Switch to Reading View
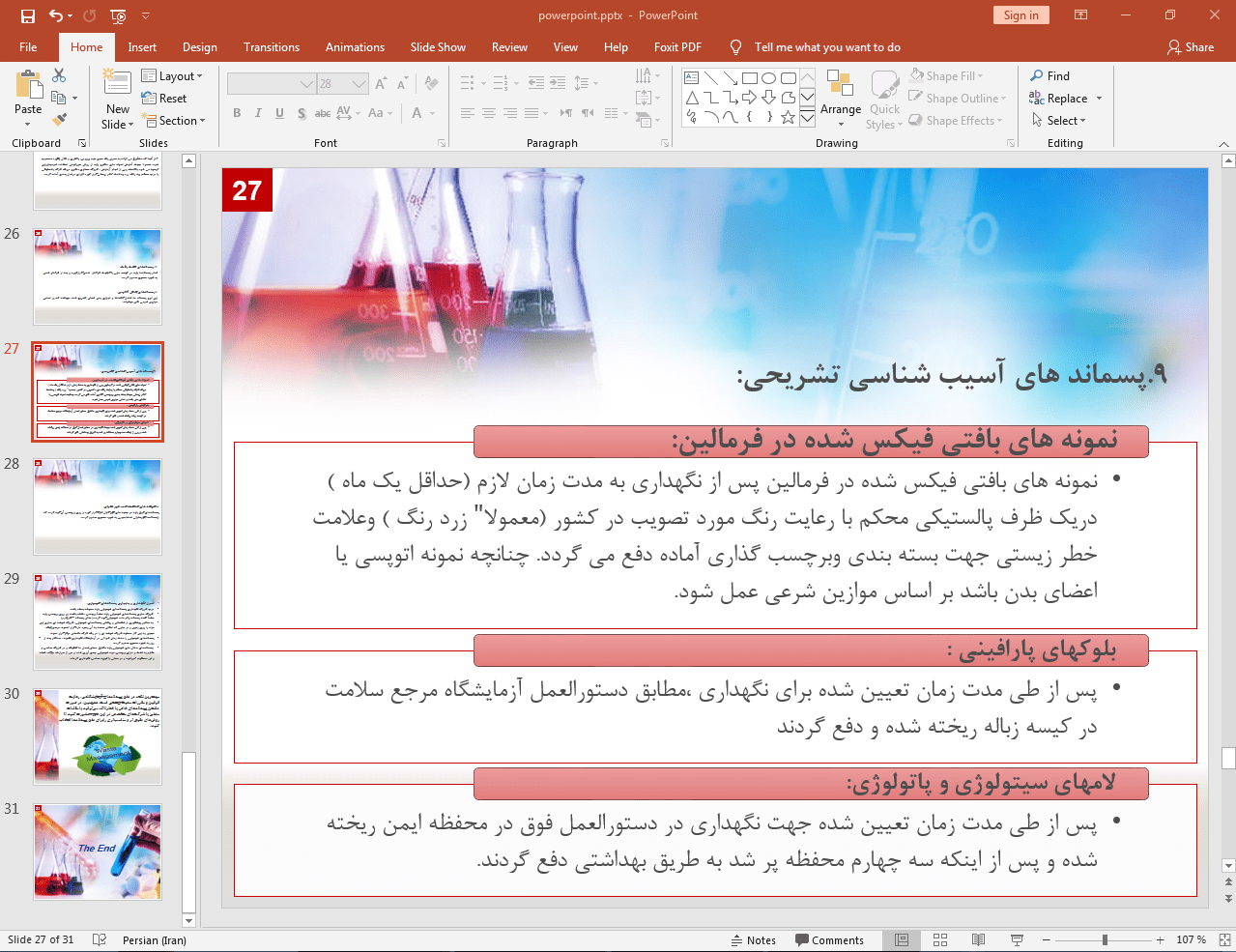Screen dimensions: 1236x952 click(x=979, y=940)
